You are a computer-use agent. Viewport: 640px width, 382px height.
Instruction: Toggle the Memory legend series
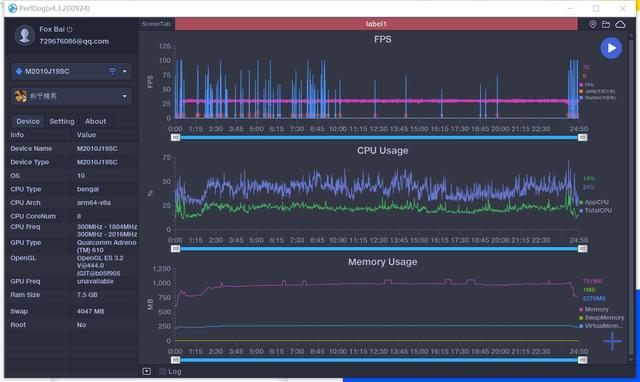click(594, 309)
